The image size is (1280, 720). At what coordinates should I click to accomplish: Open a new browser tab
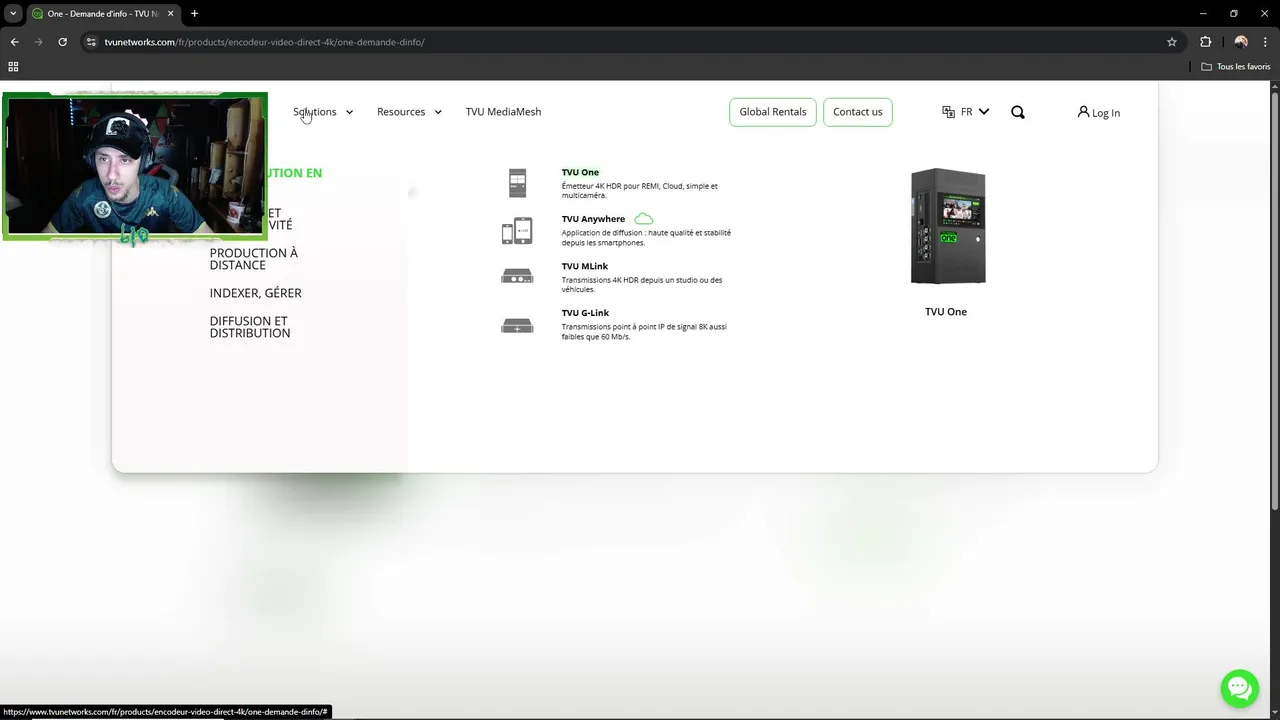point(194,14)
